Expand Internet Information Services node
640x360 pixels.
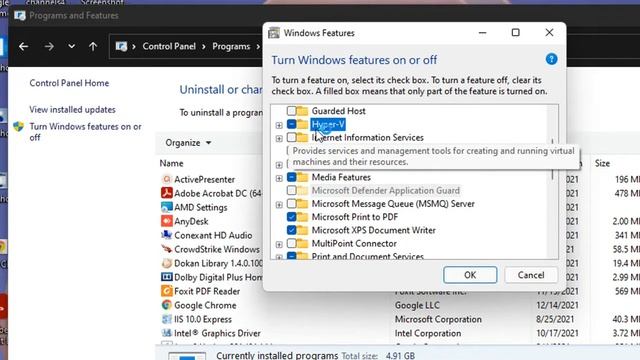click(279, 139)
